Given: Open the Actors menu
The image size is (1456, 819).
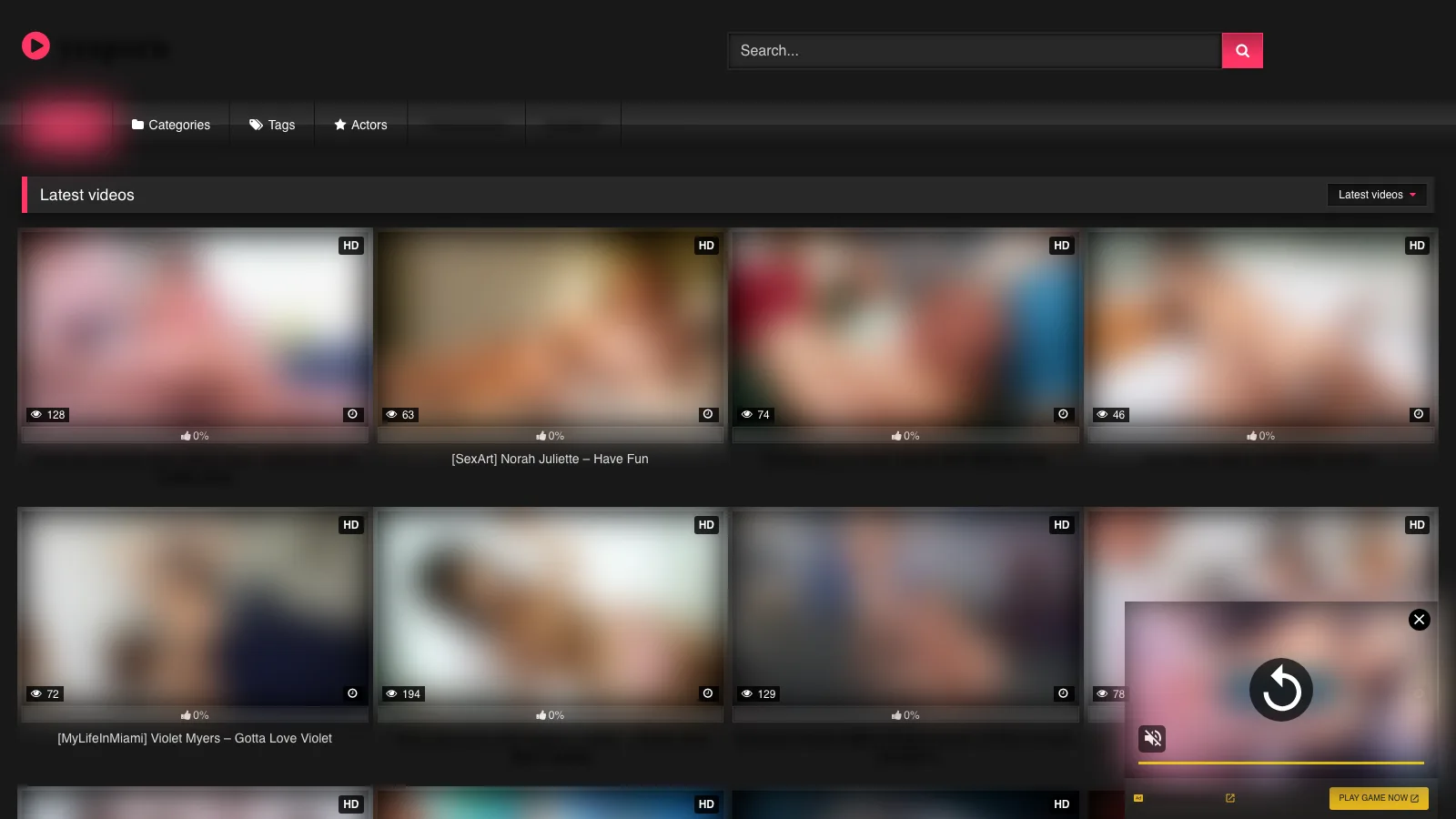Looking at the screenshot, I should [360, 125].
